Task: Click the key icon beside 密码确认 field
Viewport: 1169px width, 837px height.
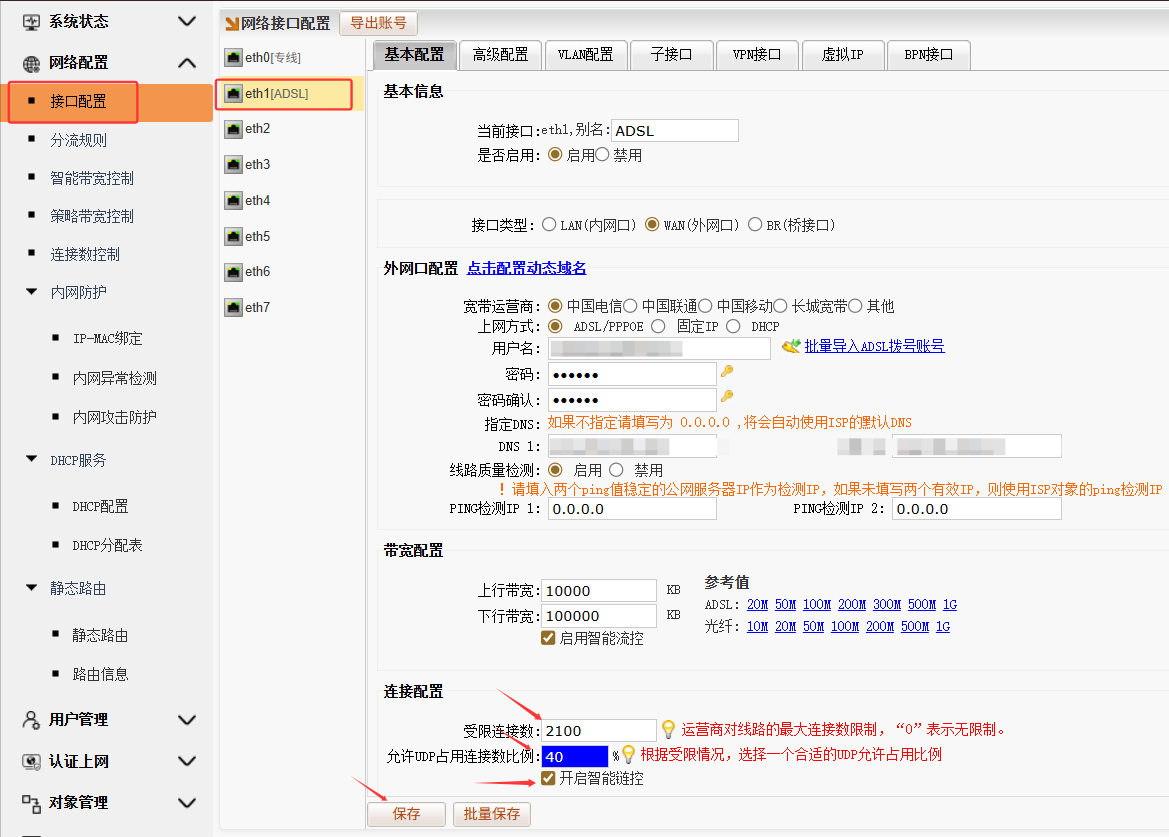Action: (727, 397)
